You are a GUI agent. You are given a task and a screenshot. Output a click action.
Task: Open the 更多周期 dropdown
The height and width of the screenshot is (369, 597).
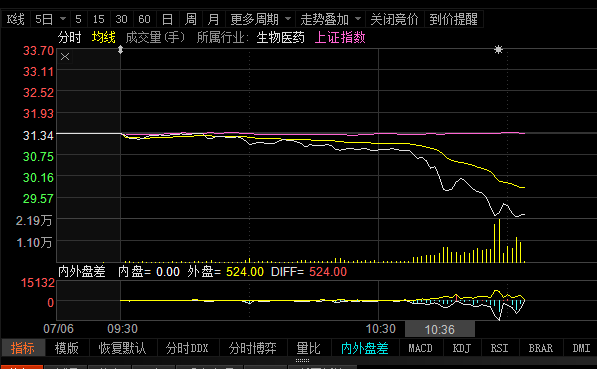pos(261,19)
